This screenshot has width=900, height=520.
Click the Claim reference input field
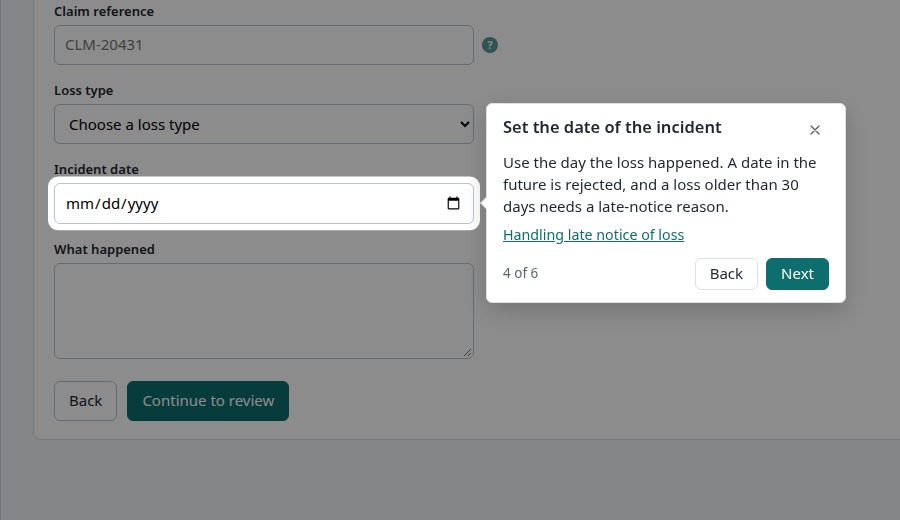click(264, 45)
